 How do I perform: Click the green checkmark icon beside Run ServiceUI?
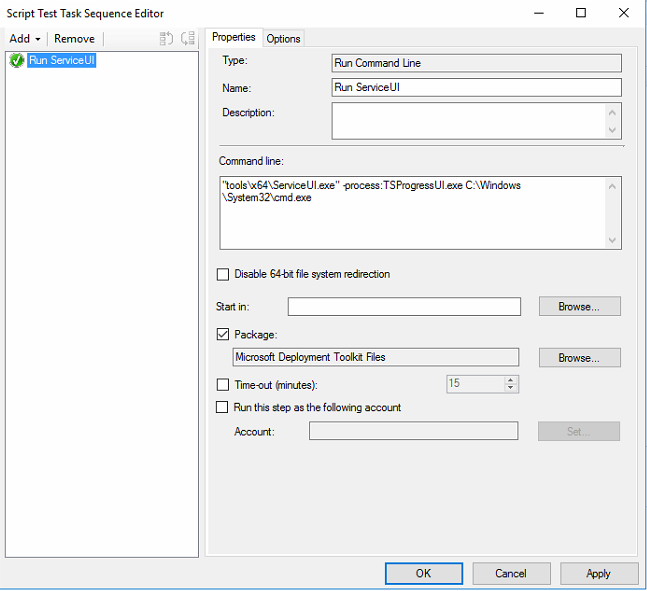coord(16,61)
